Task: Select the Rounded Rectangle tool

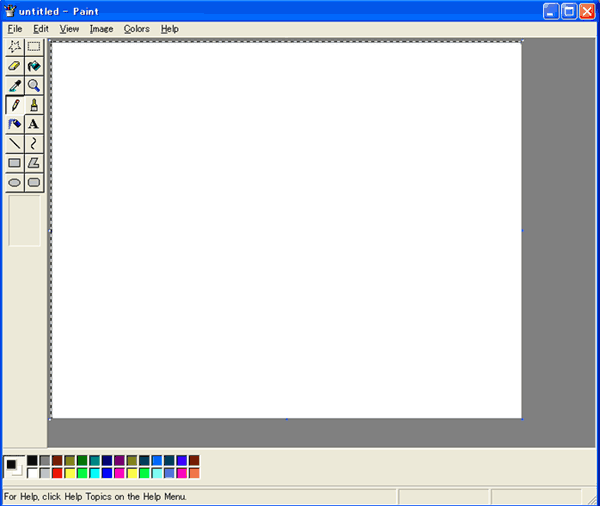Action: 34,183
